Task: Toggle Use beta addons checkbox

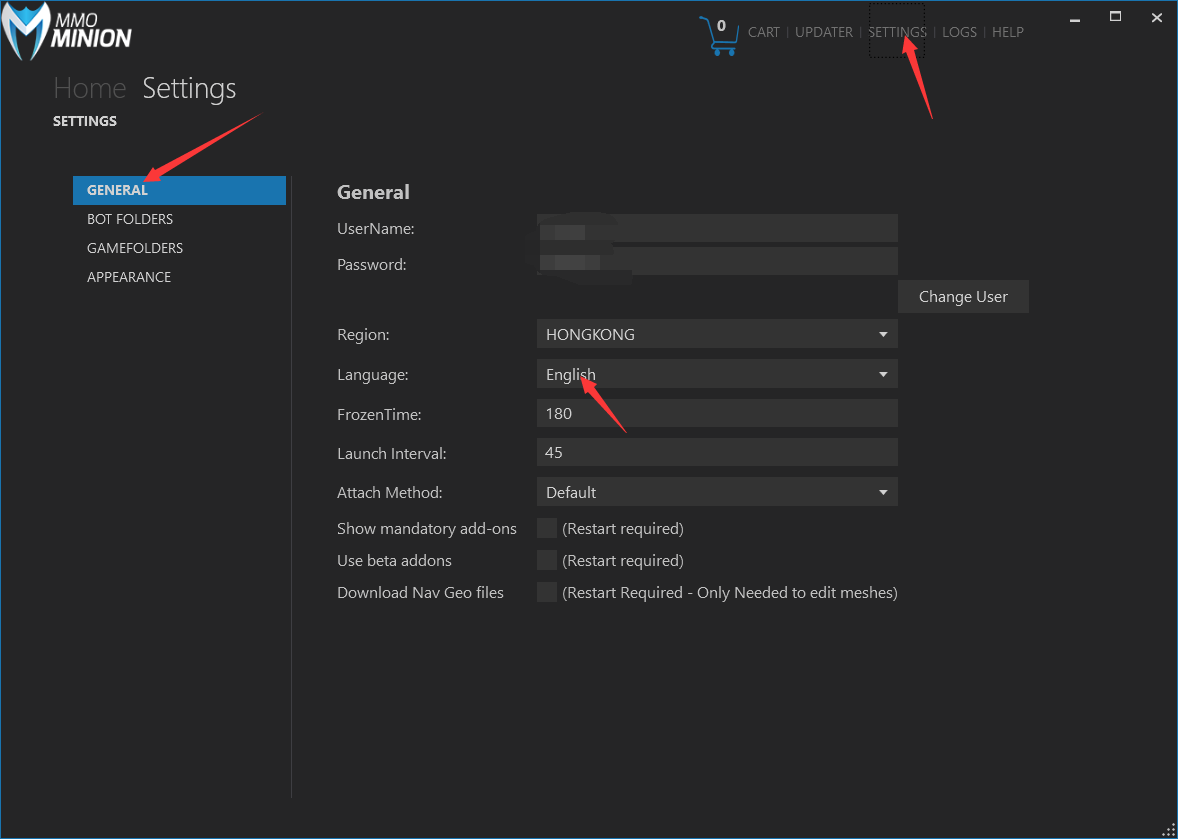Action: click(x=547, y=560)
